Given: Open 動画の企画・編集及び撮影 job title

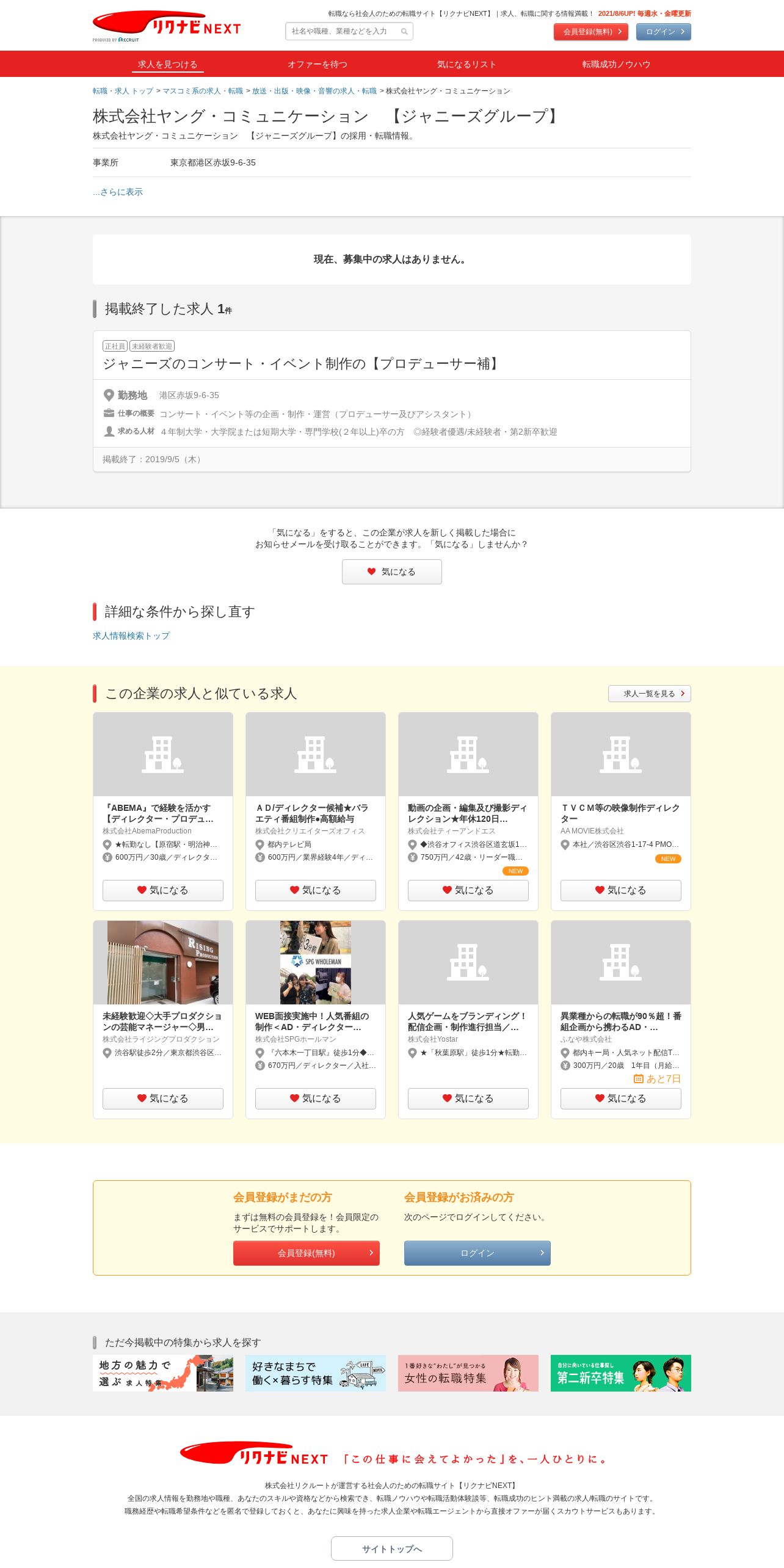Looking at the screenshot, I should [467, 813].
